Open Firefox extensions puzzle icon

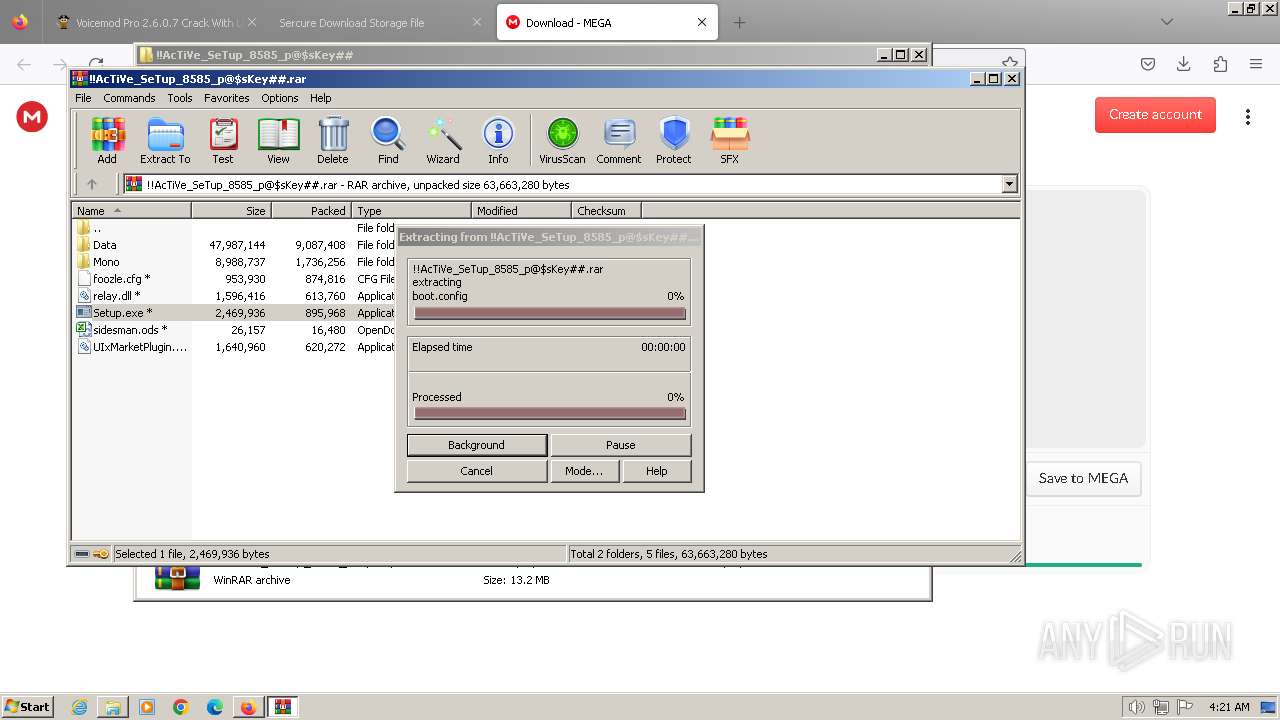1220,64
